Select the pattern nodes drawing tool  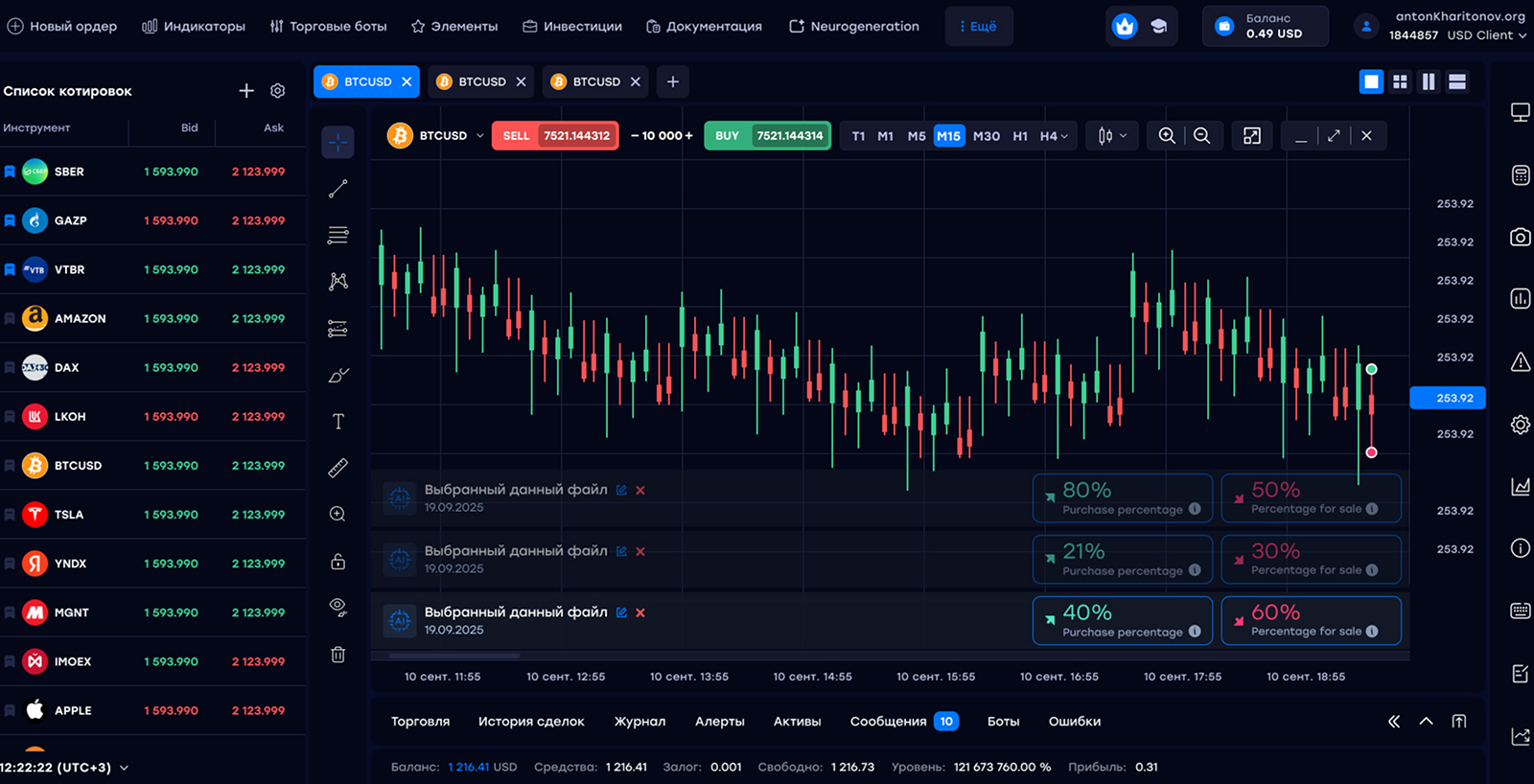pyautogui.click(x=337, y=281)
